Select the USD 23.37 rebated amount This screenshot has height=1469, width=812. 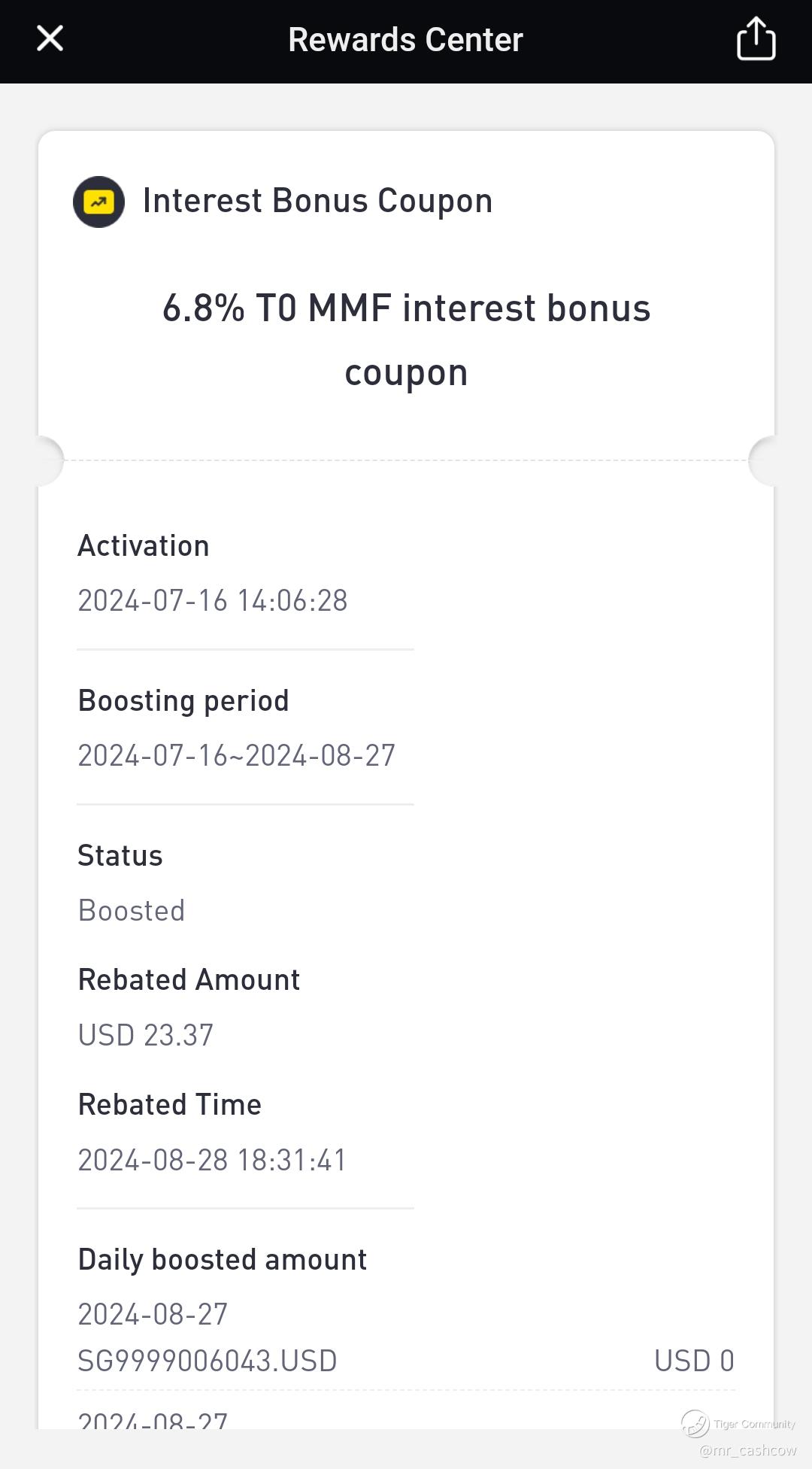(146, 1036)
